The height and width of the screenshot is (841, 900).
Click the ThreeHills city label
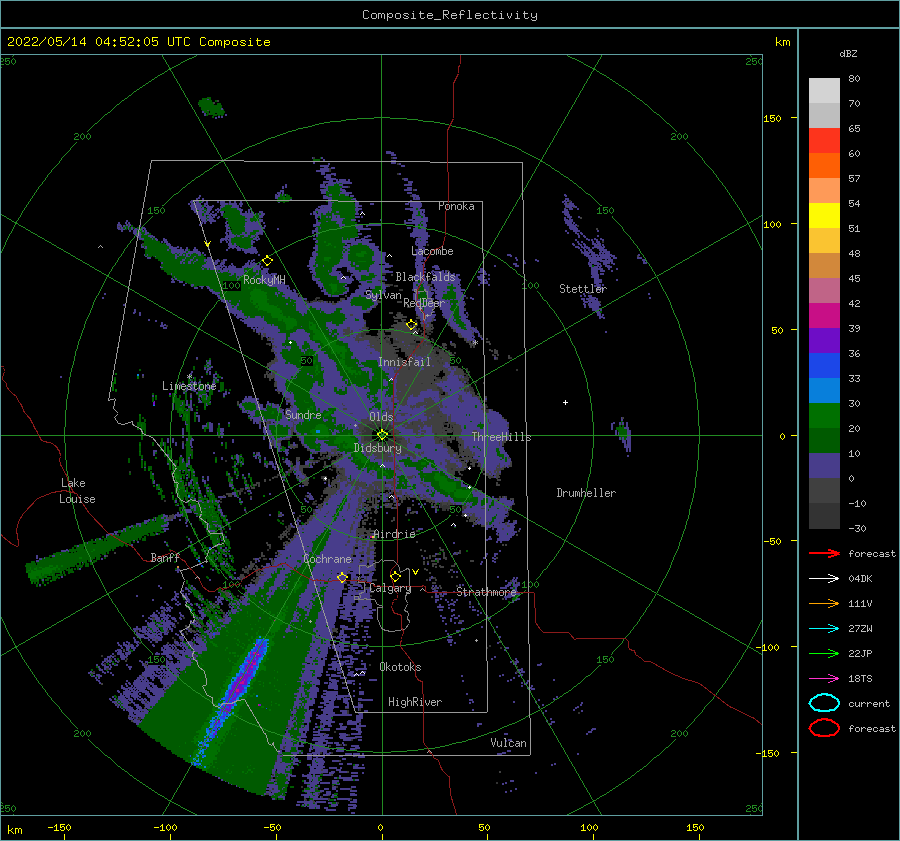[502, 437]
